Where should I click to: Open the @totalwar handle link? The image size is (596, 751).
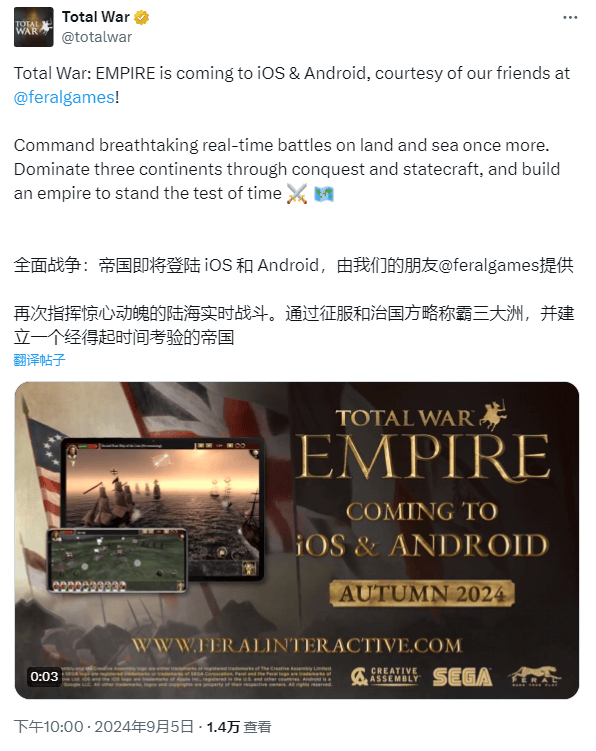pyautogui.click(x=97, y=37)
